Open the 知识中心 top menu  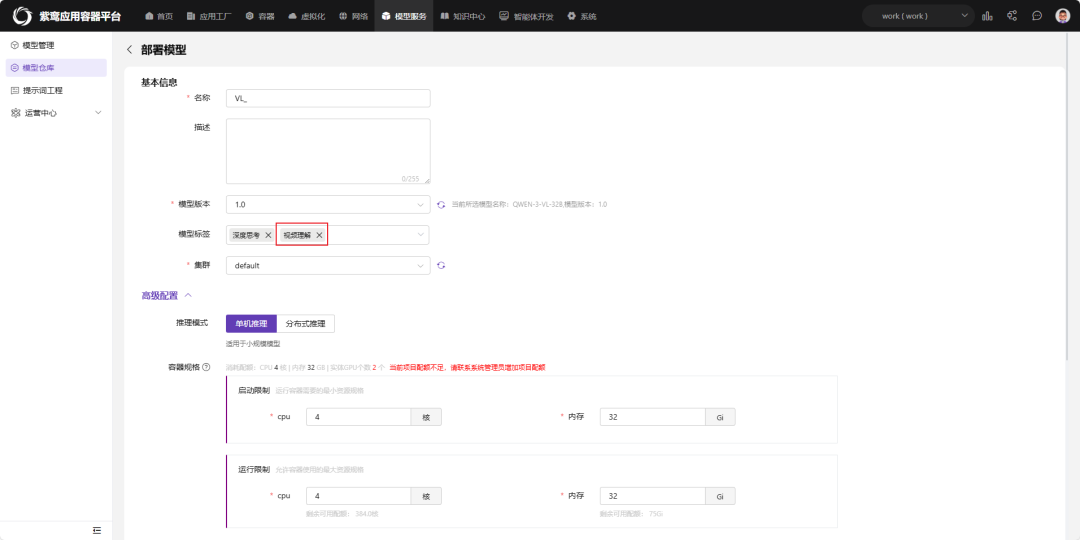[x=463, y=16]
